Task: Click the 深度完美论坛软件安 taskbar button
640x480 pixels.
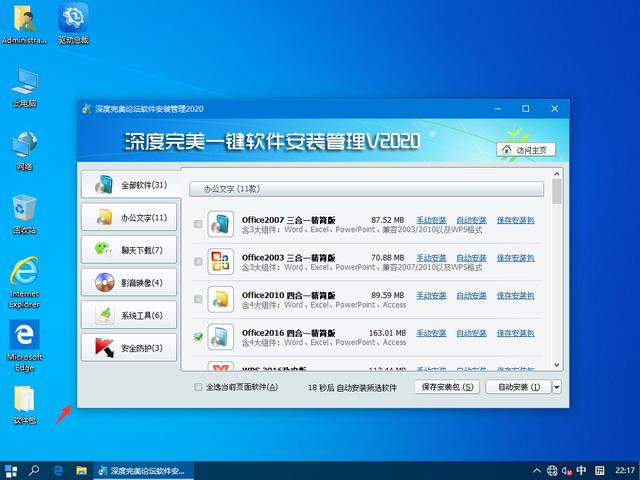Action: coord(144,471)
